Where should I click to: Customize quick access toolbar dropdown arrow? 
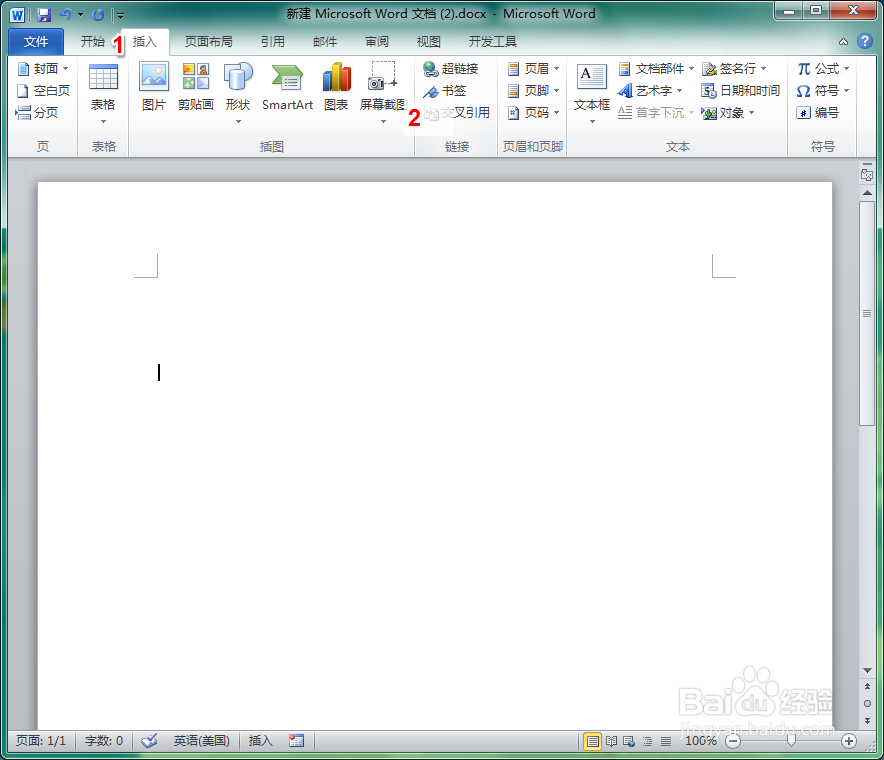tap(120, 15)
